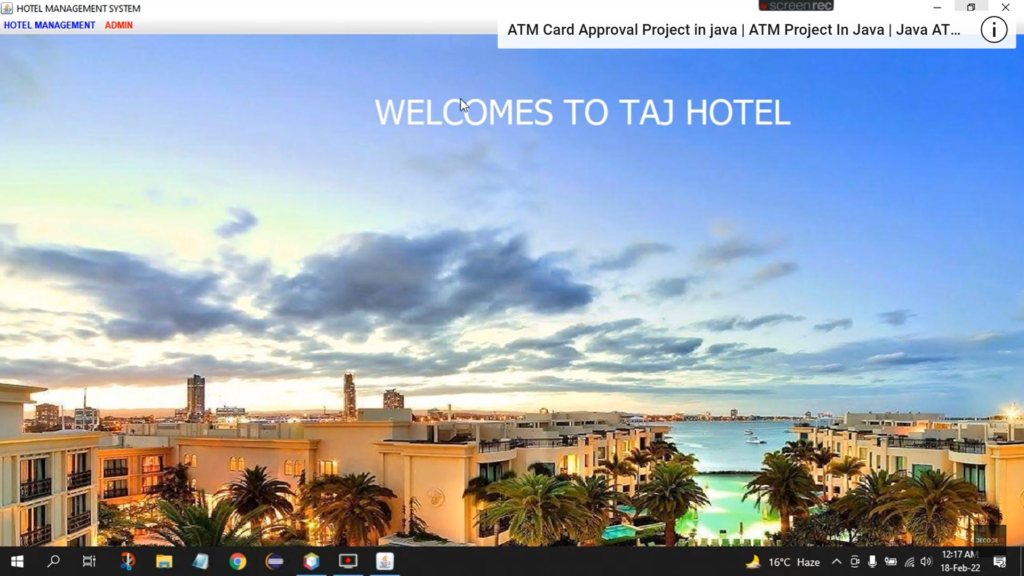Open the Wi-Fi network tray icon
Image resolution: width=1024 pixels, height=576 pixels.
pos(909,562)
